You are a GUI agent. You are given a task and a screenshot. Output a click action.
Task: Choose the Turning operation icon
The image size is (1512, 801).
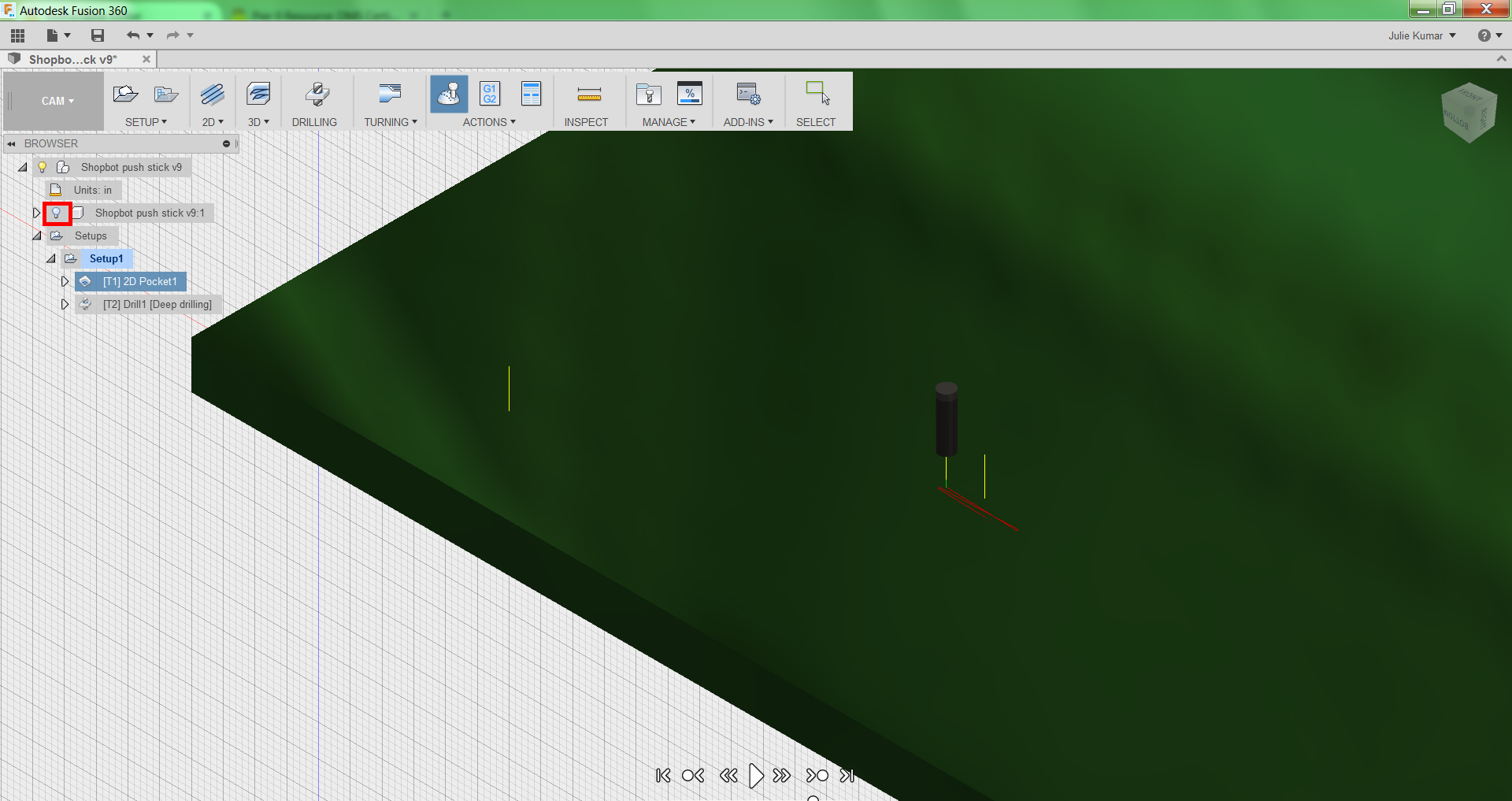point(390,95)
